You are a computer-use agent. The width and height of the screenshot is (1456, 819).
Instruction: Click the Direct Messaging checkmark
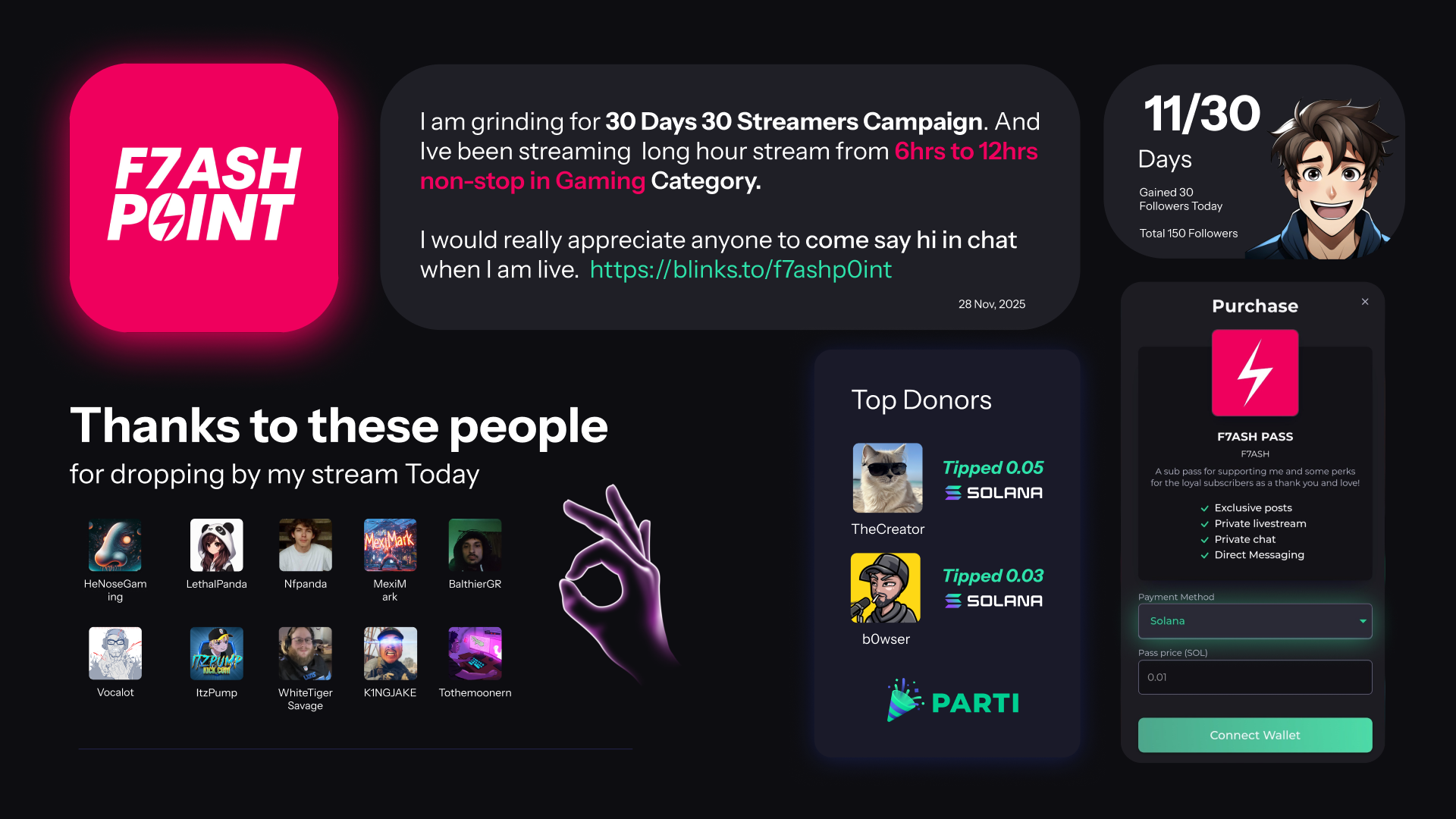[x=1204, y=555]
